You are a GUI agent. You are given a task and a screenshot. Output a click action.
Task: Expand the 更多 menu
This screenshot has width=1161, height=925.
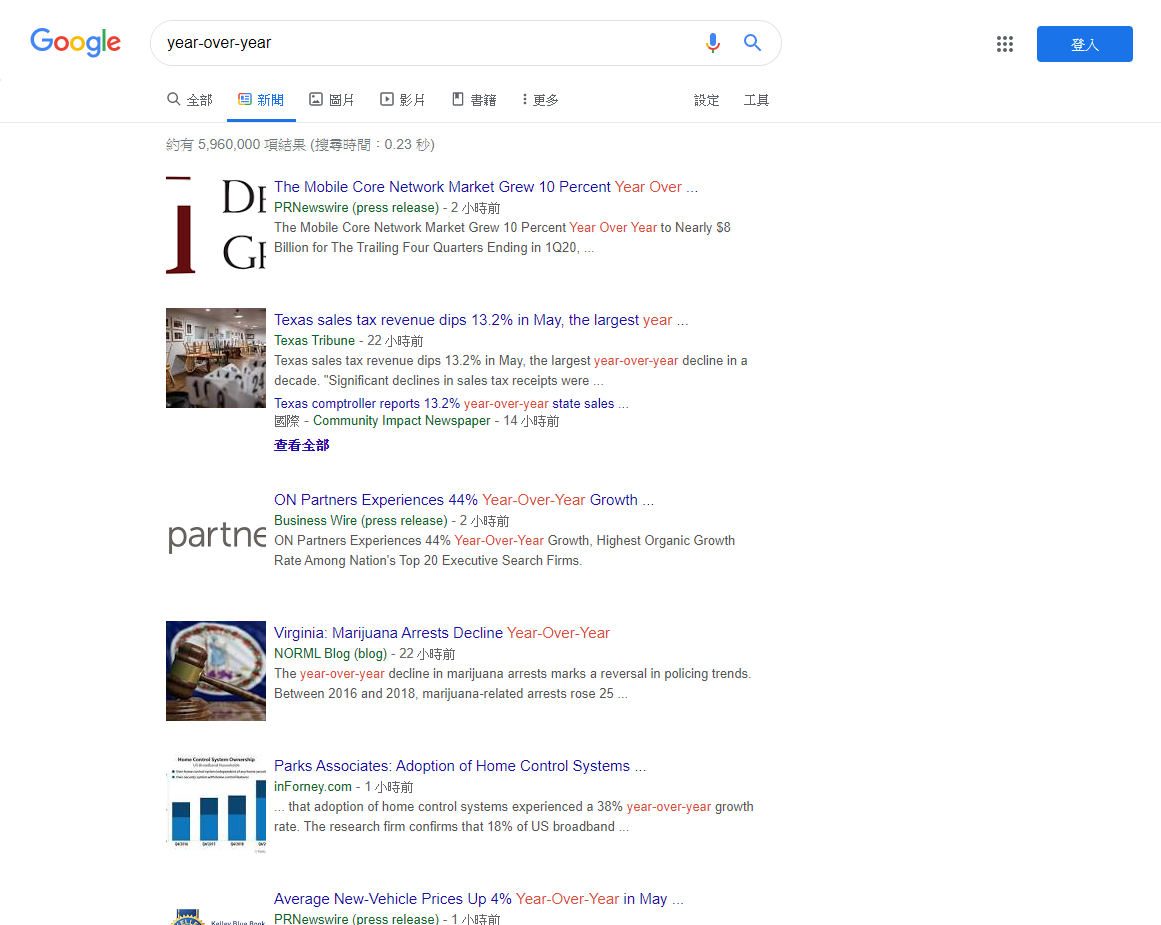tap(540, 100)
